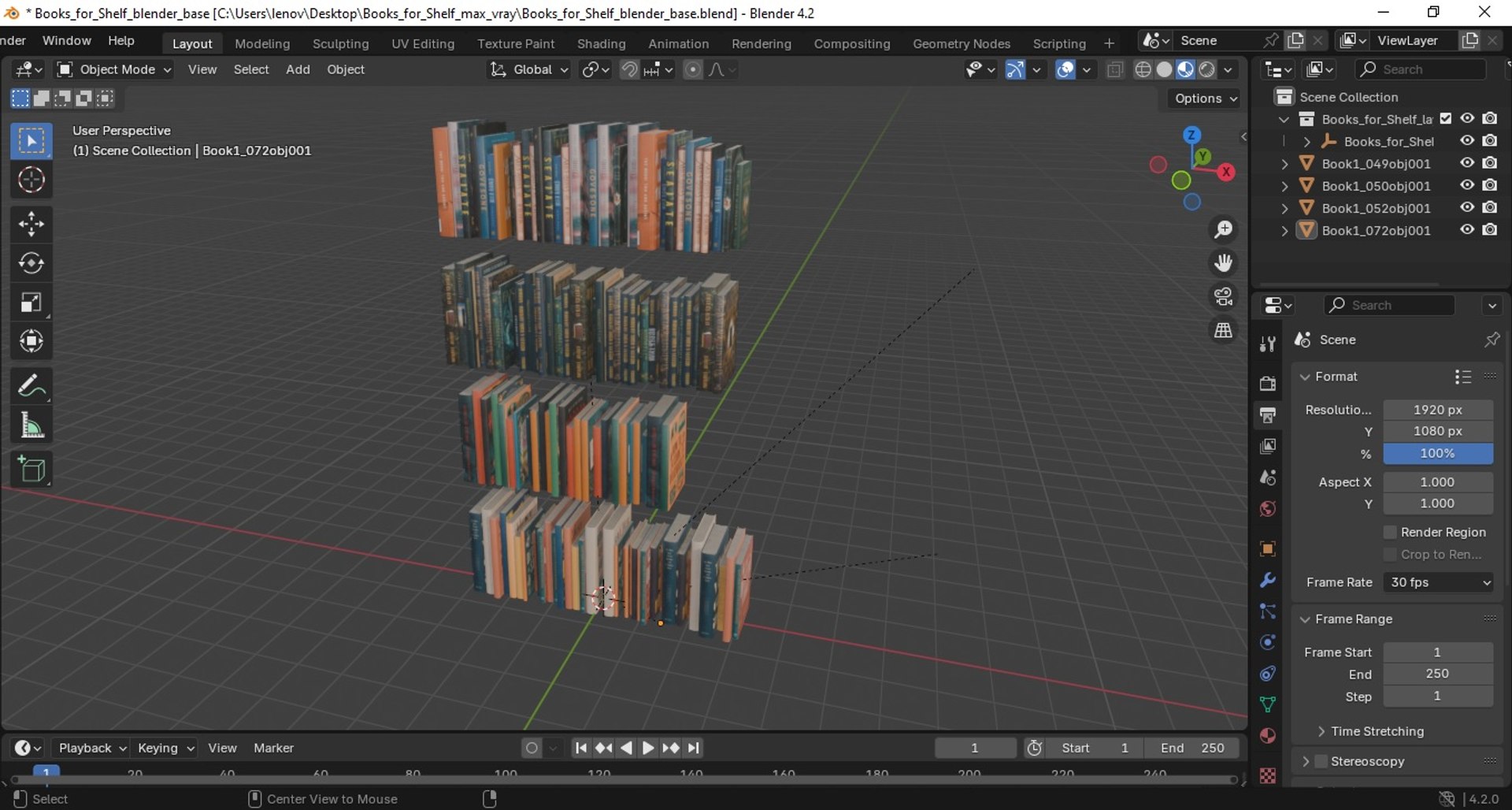Screen dimensions: 1512x810
Task: Switch to Sculpting workspace tab
Action: (x=340, y=43)
